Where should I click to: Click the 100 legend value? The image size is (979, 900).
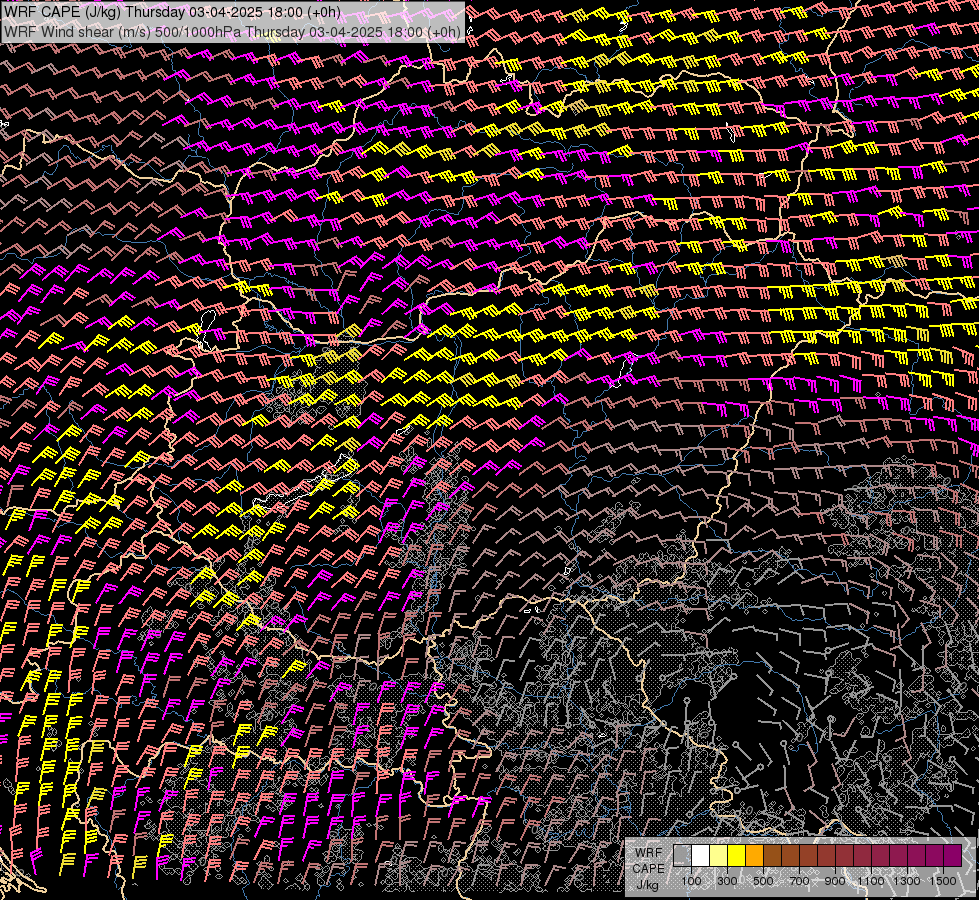tap(691, 881)
